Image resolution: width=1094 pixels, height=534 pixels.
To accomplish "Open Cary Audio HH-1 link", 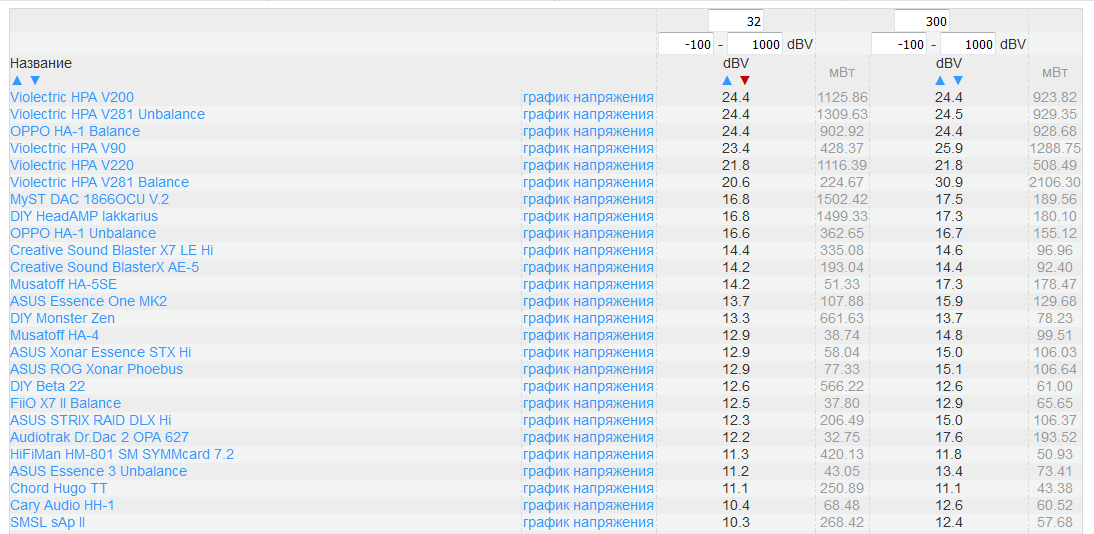I will 62,505.
